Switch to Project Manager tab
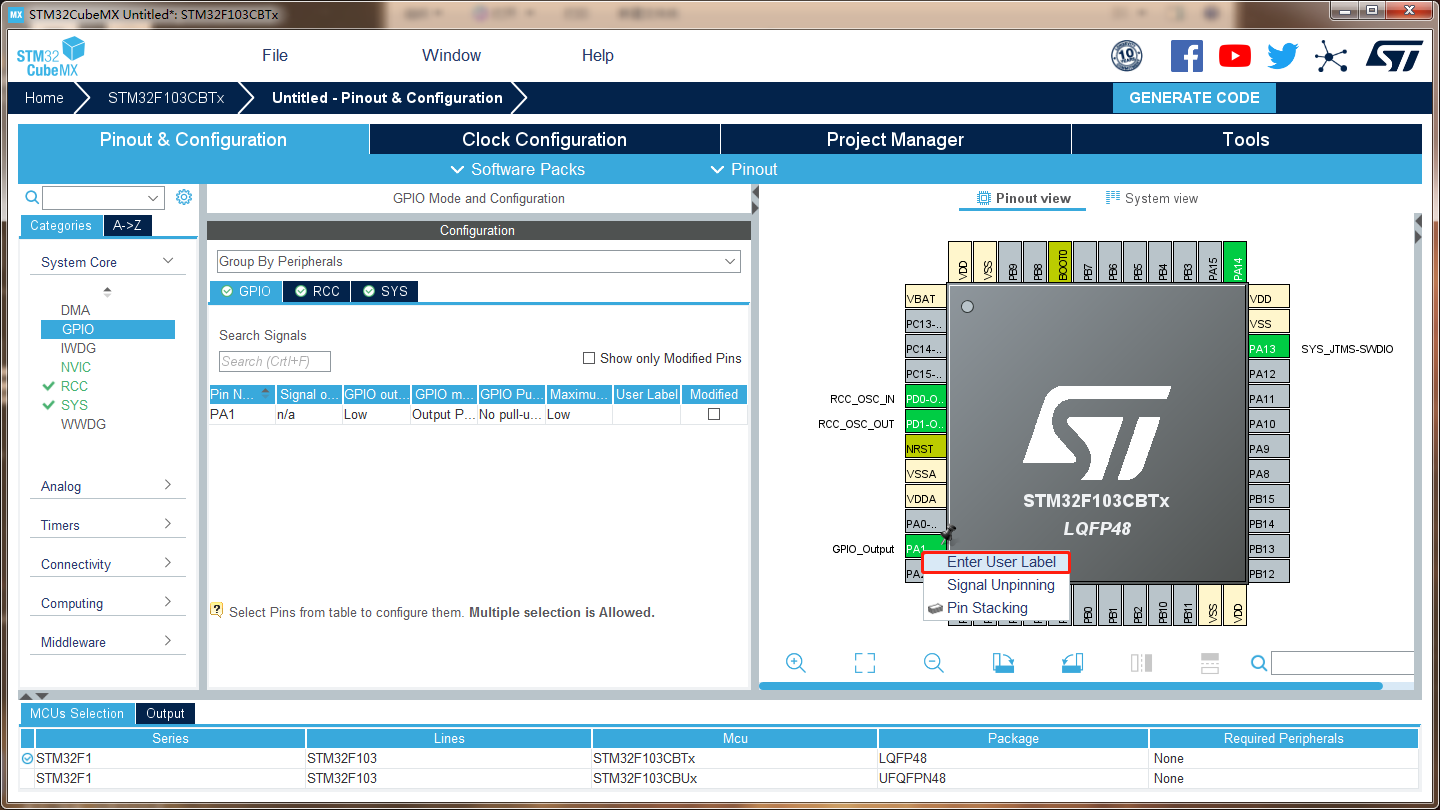The image size is (1440, 810). [895, 140]
